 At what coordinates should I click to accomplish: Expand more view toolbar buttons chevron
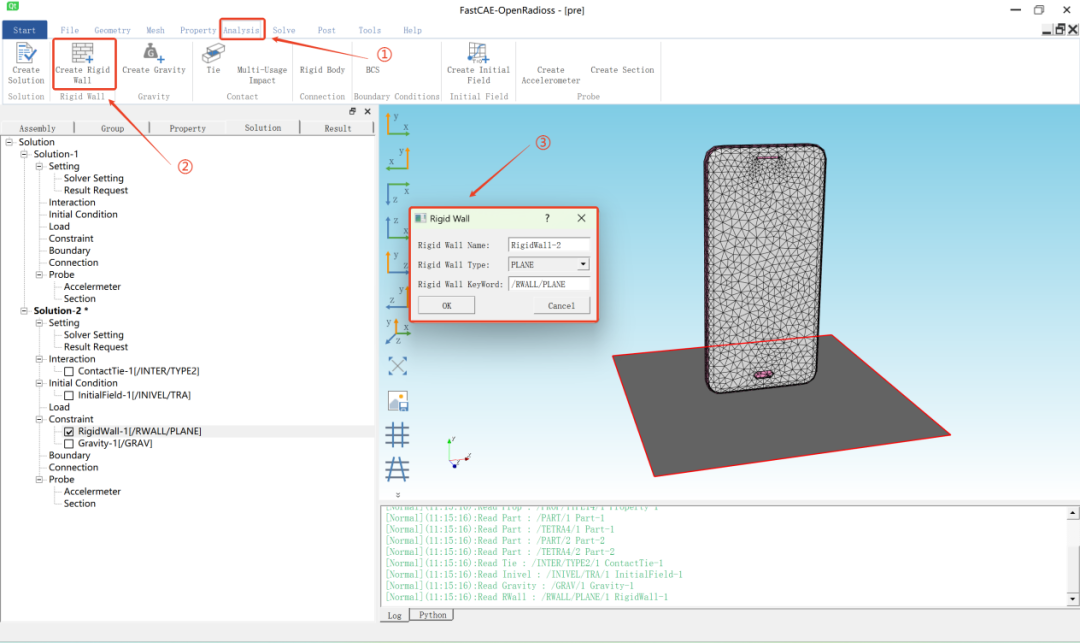(x=397, y=494)
